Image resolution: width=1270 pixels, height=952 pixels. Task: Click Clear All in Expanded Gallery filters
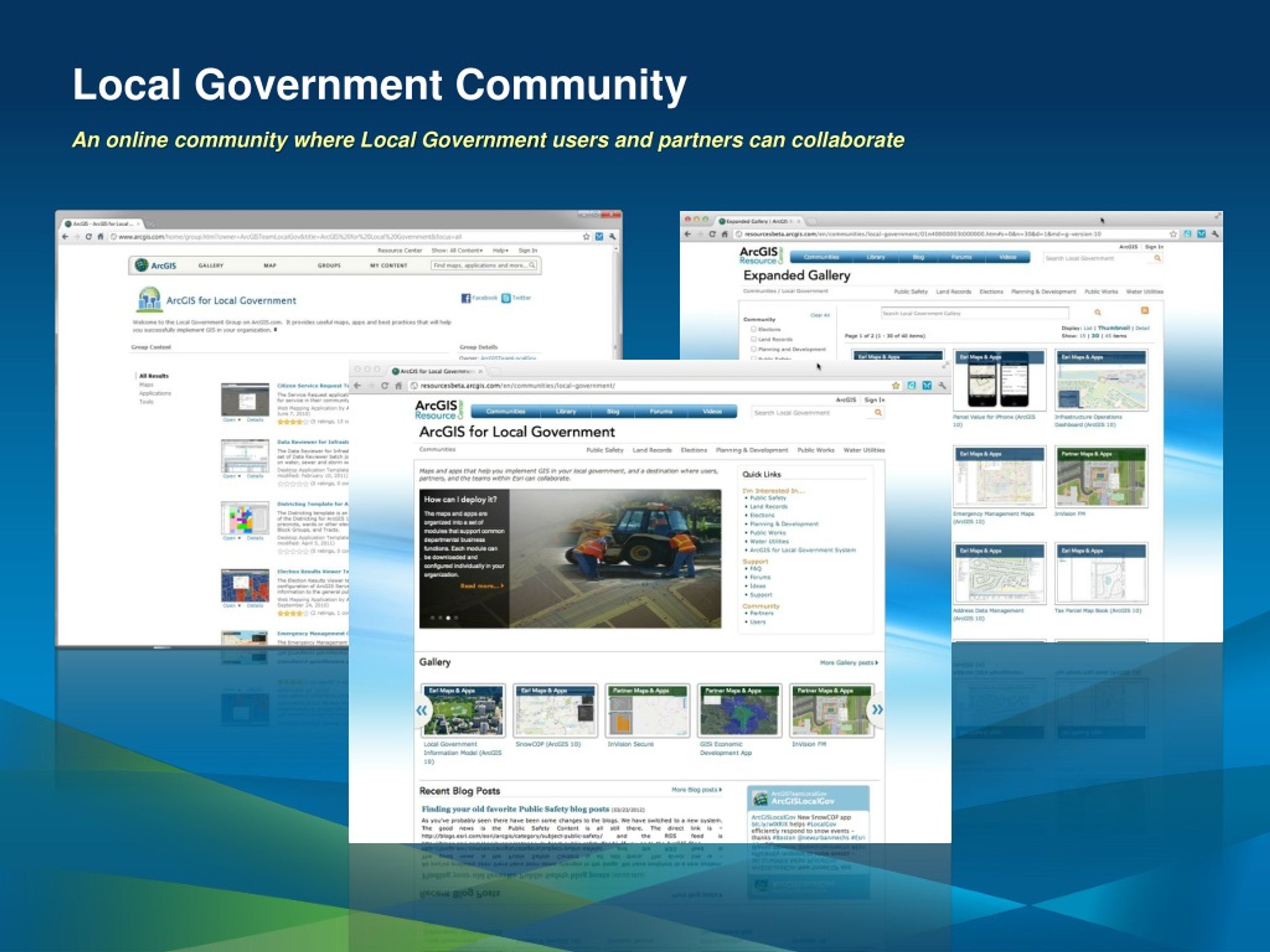(820, 315)
